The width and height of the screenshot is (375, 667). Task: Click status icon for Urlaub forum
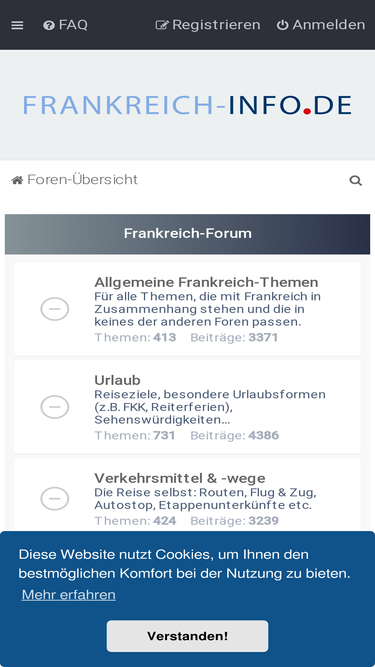pos(55,407)
